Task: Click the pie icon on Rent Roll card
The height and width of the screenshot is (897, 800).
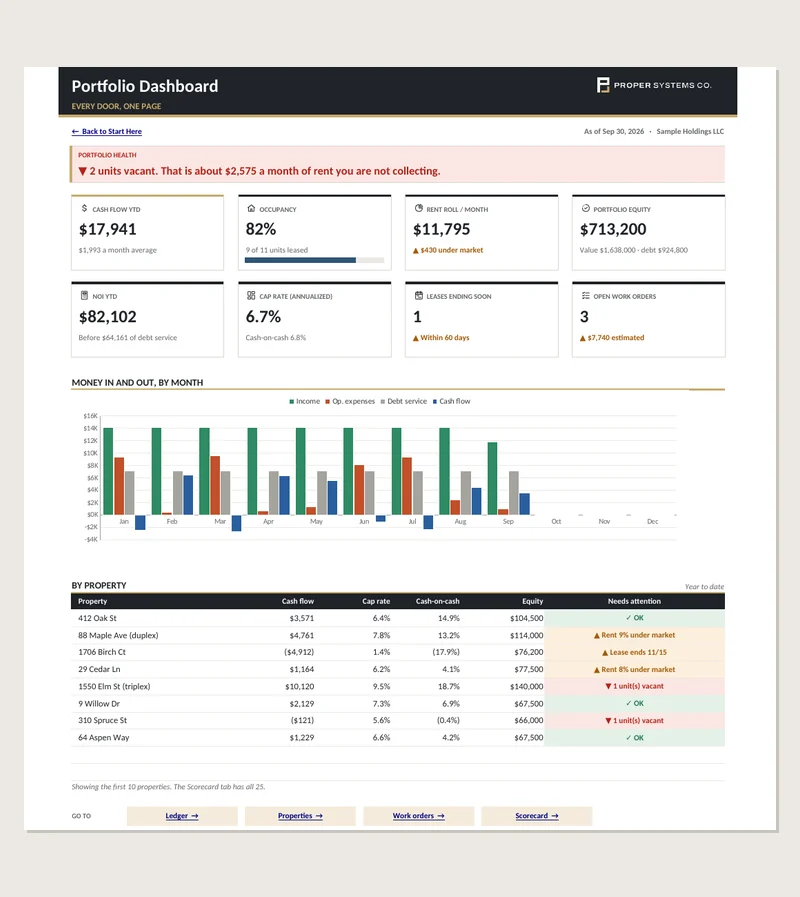Action: pos(418,208)
